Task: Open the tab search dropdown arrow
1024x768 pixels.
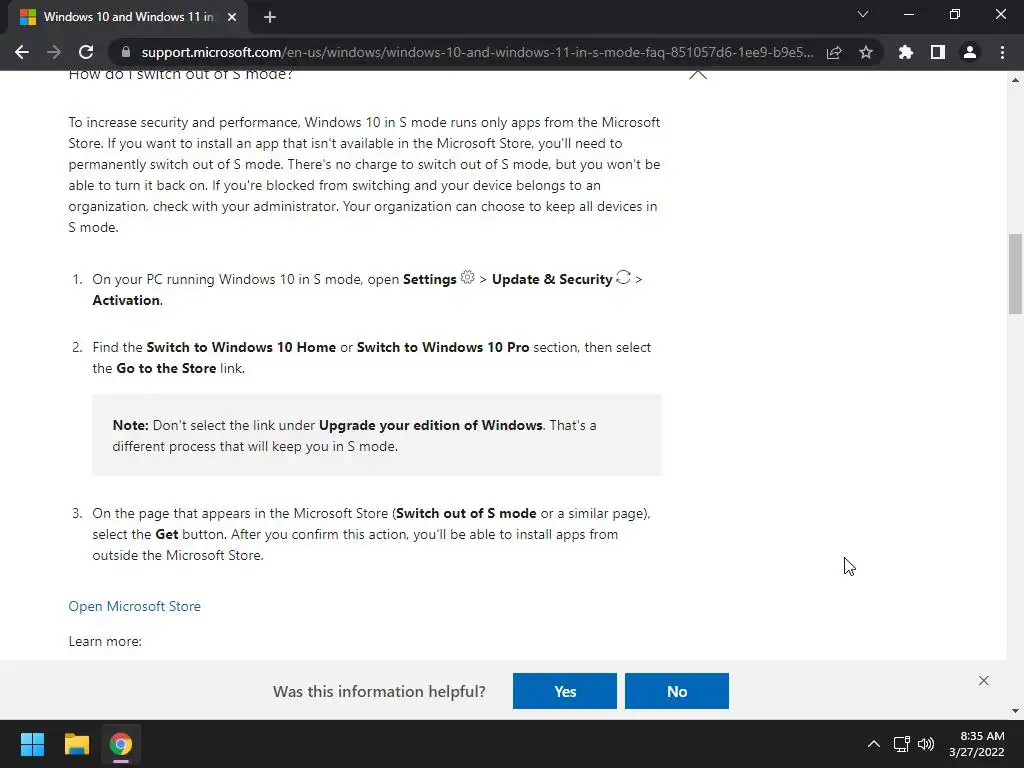Action: (863, 14)
